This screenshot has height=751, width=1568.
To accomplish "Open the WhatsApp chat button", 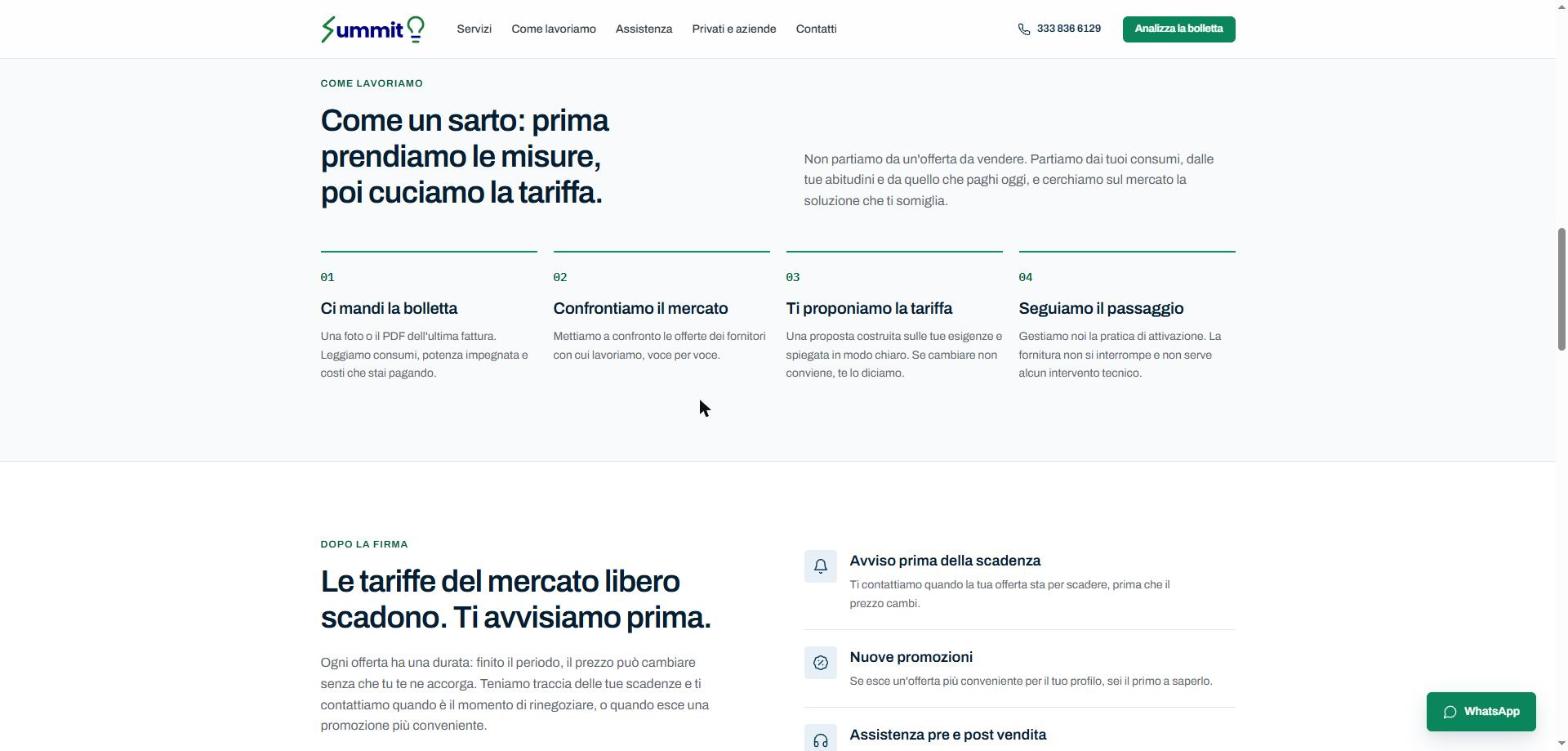I will pyautogui.click(x=1481, y=712).
